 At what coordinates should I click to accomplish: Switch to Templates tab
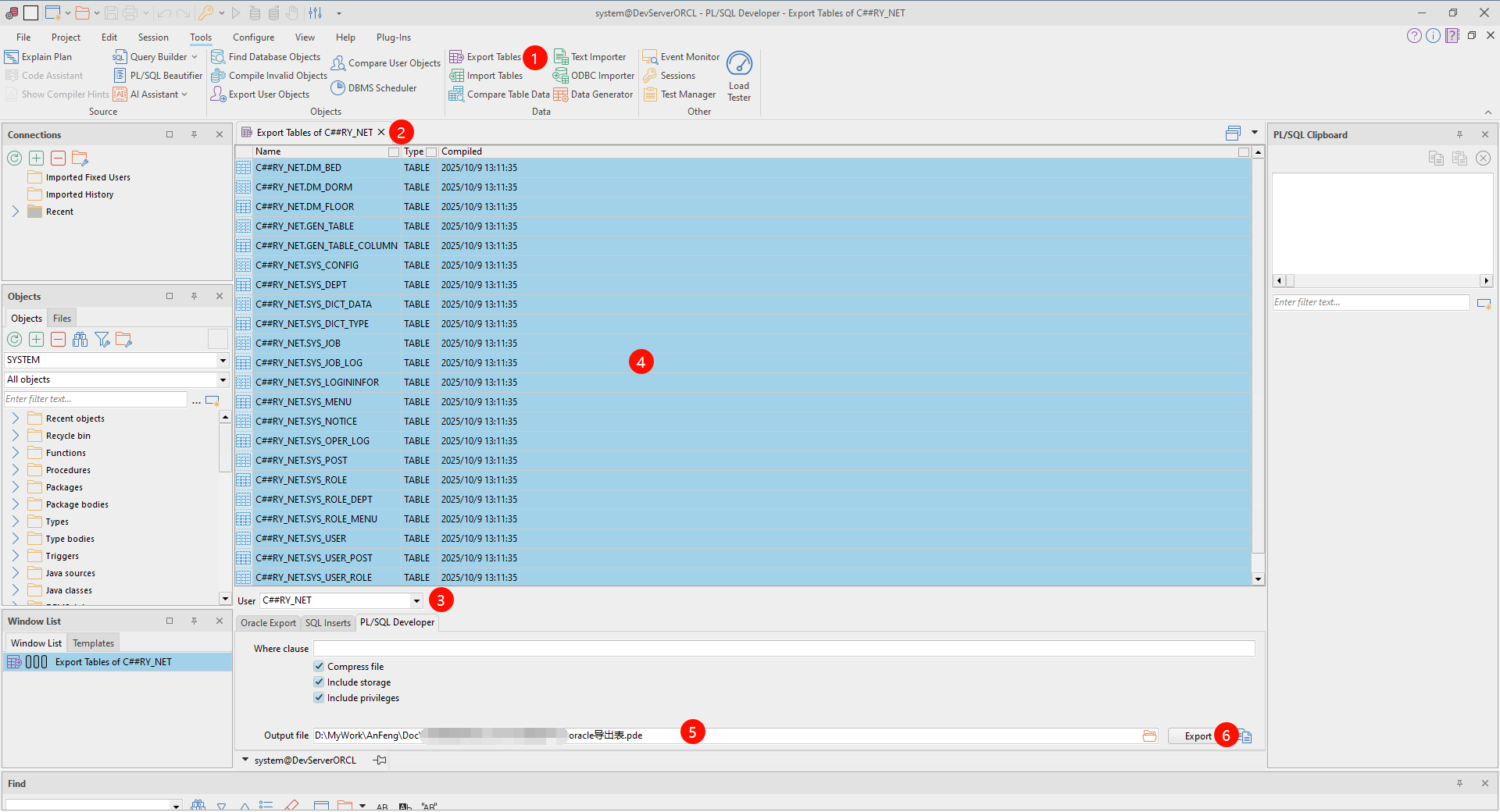coord(93,643)
